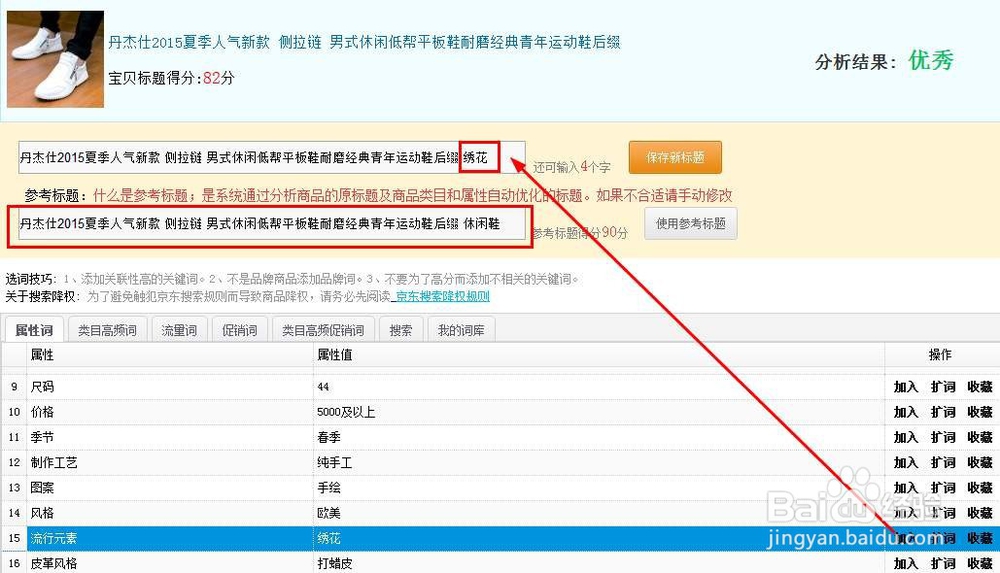Click the value 44 in 尺码 row

coord(323,387)
